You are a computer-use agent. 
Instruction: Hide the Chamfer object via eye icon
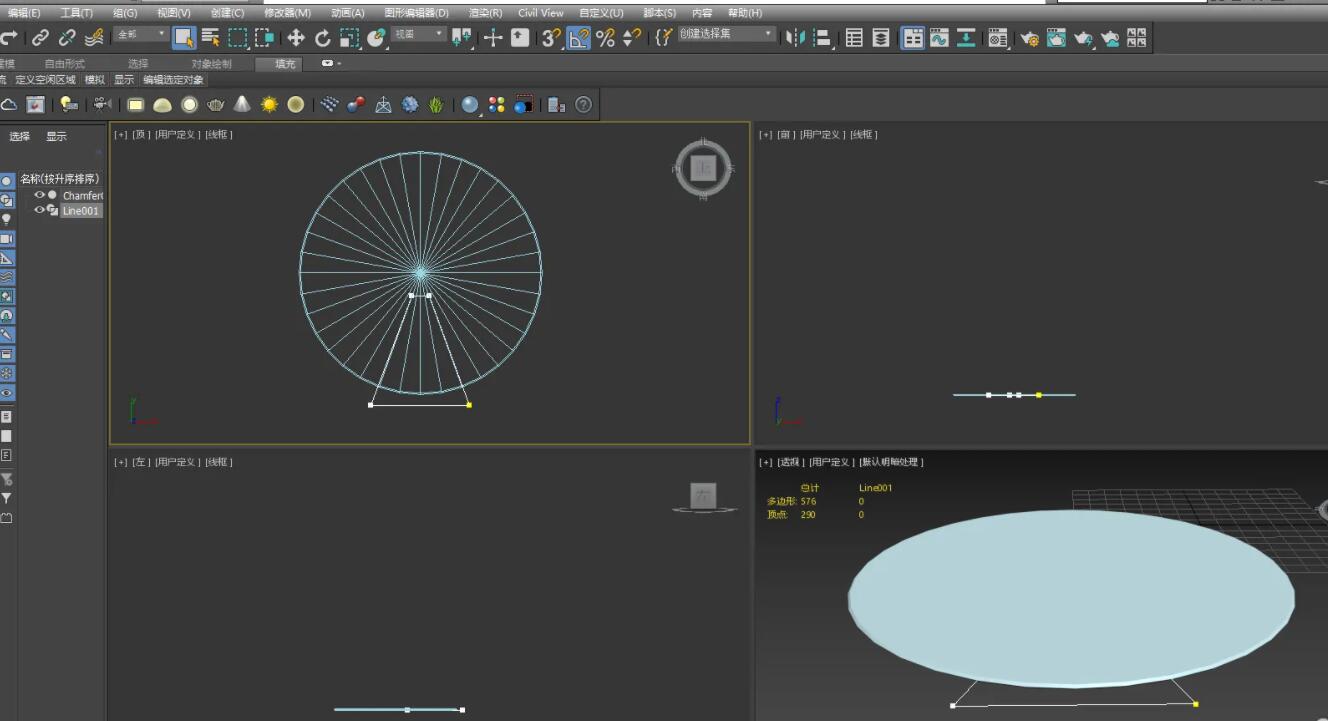(40, 195)
